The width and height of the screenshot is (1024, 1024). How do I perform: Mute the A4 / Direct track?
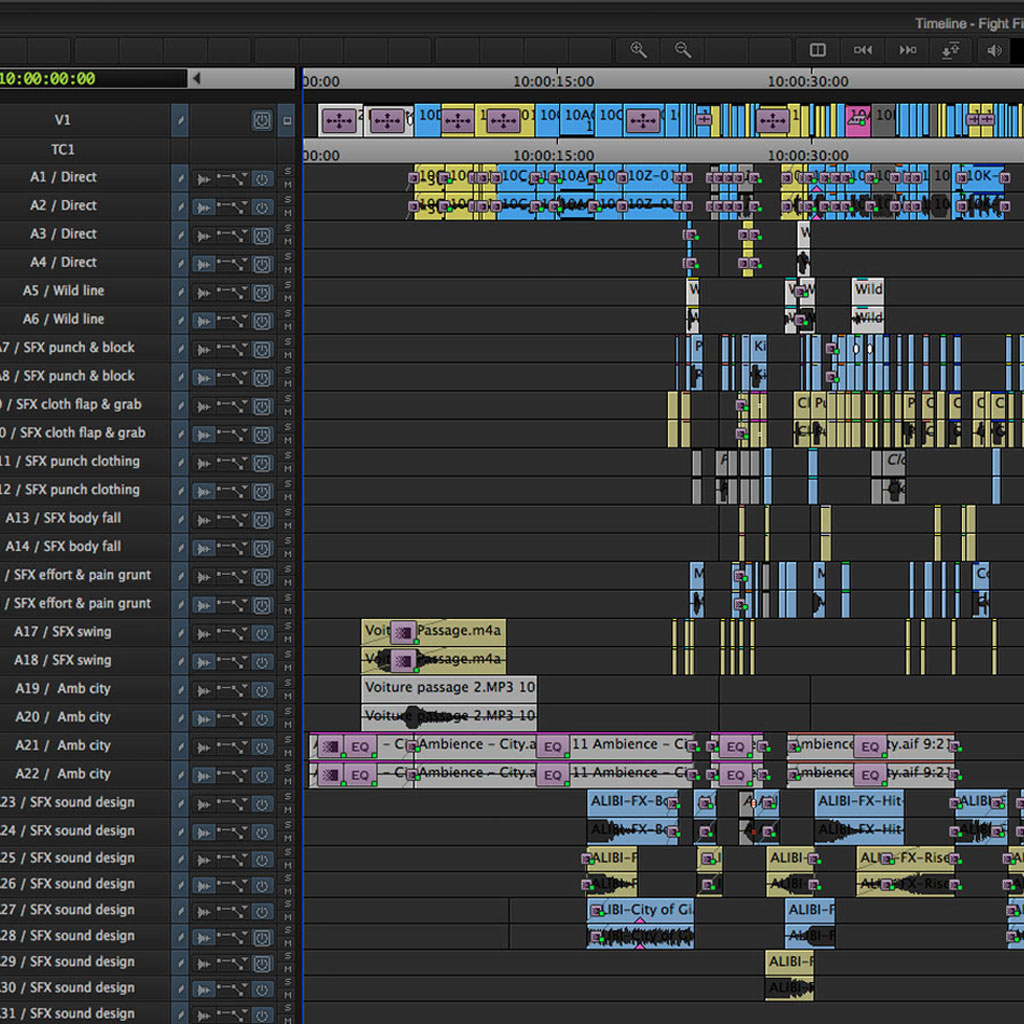(287, 270)
